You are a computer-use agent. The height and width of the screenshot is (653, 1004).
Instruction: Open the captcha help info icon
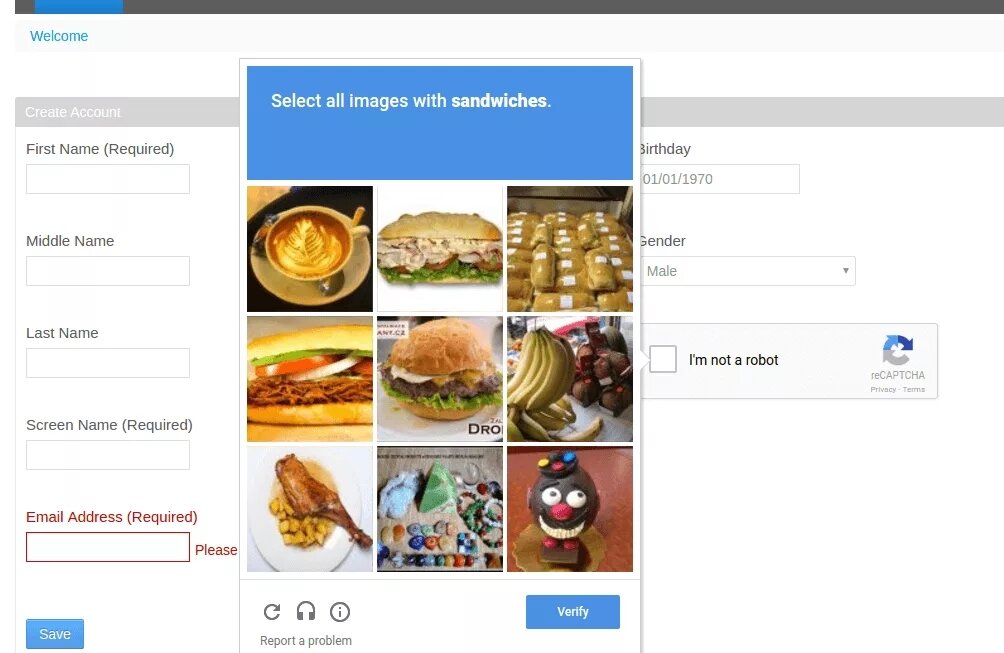340,612
